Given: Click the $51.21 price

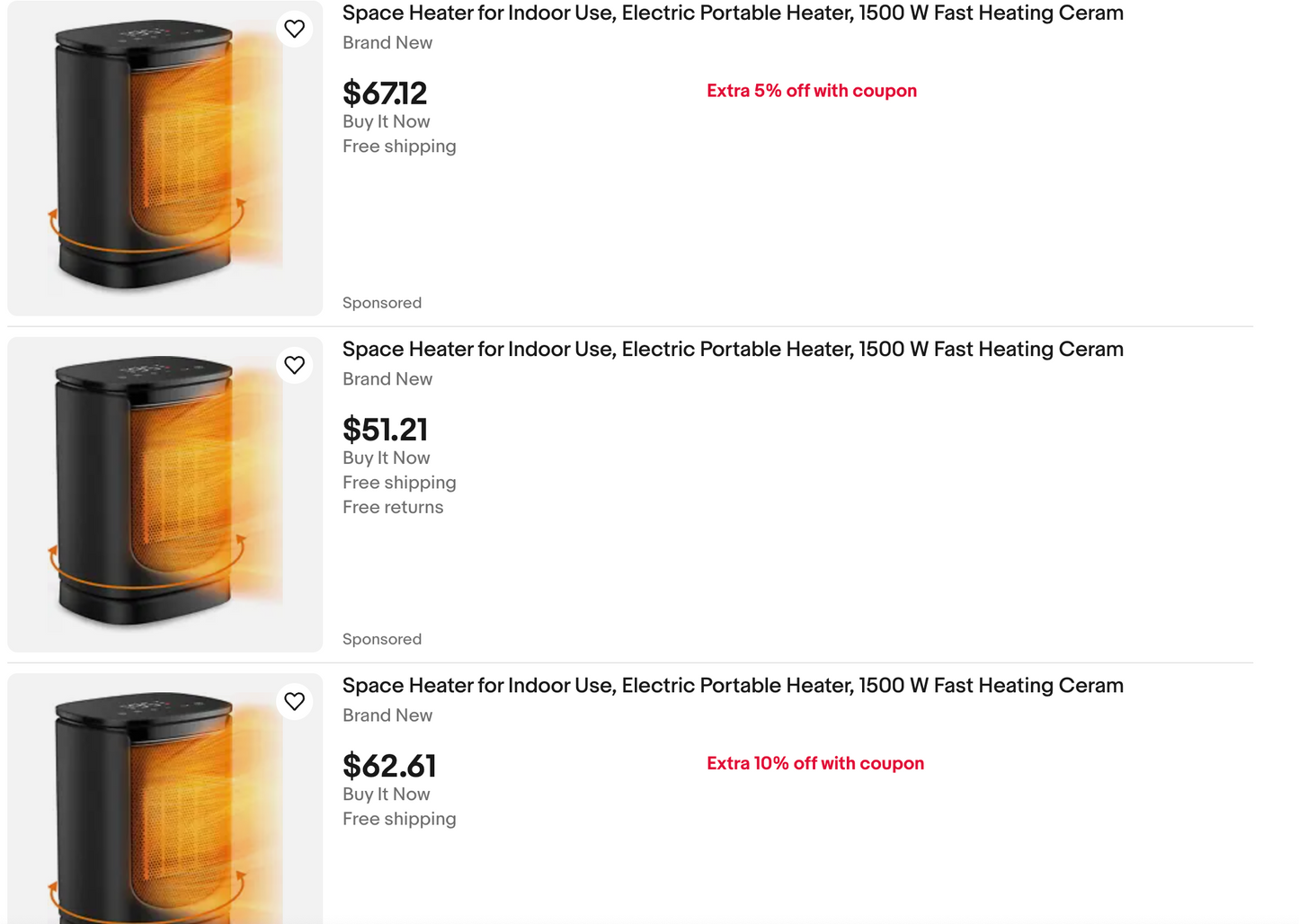Looking at the screenshot, I should tap(385, 430).
